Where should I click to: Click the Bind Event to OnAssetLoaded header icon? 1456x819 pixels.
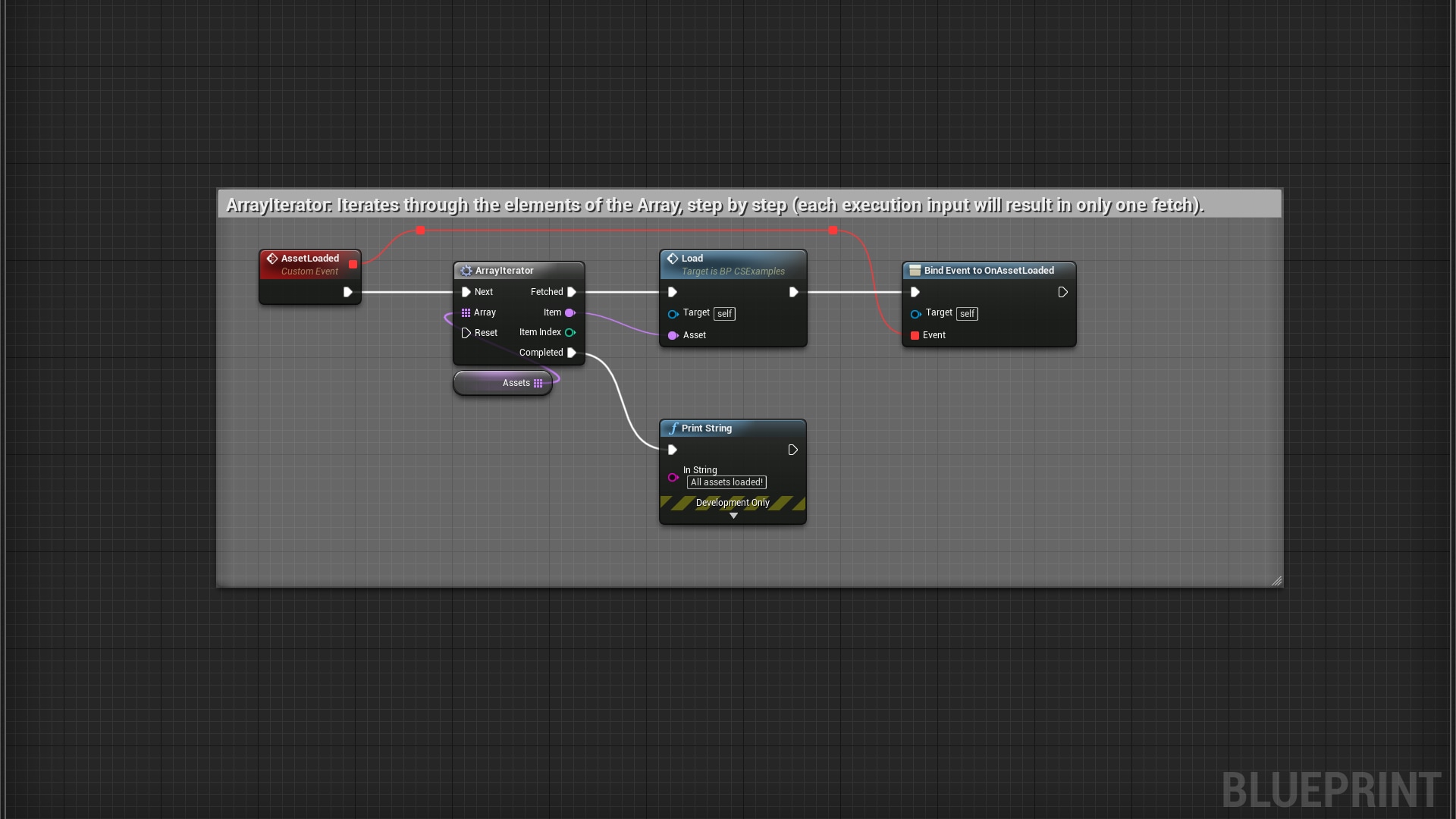915,270
